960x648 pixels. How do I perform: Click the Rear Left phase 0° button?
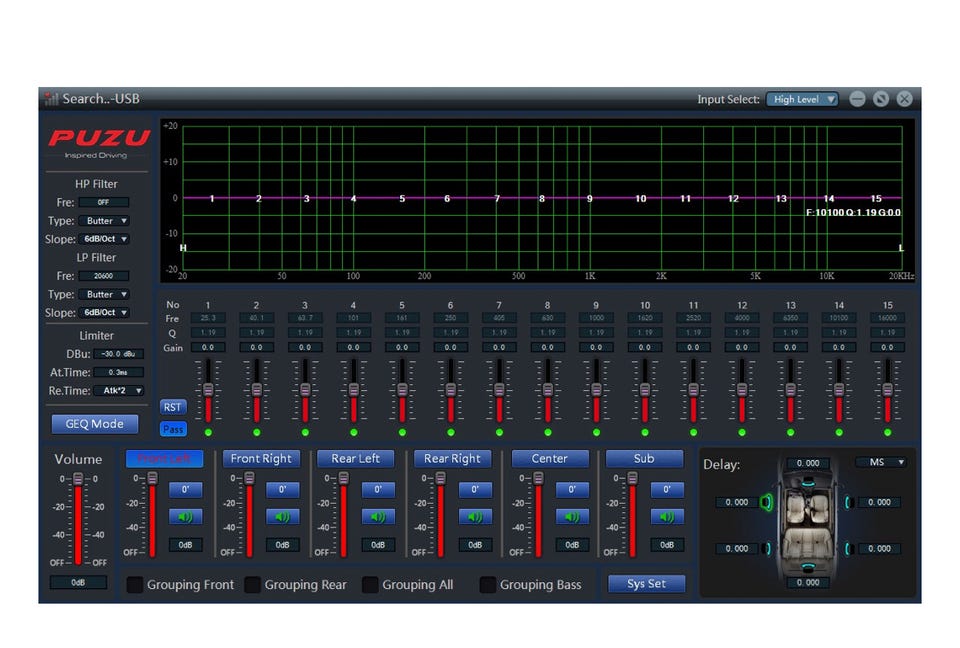[x=378, y=490]
